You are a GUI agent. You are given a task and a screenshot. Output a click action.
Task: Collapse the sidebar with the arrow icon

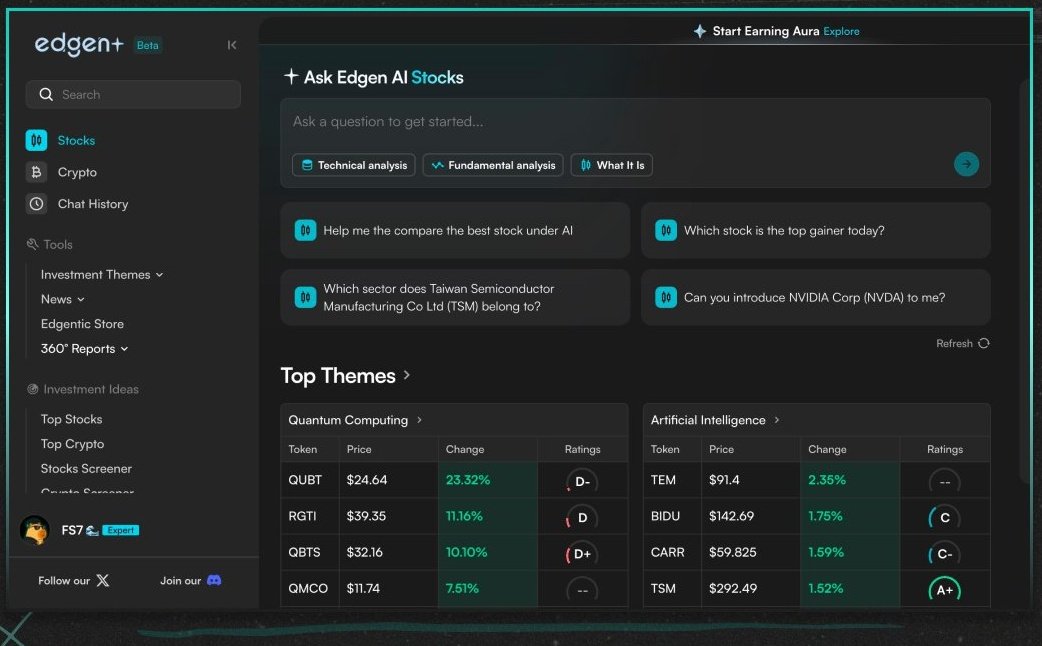pos(232,45)
